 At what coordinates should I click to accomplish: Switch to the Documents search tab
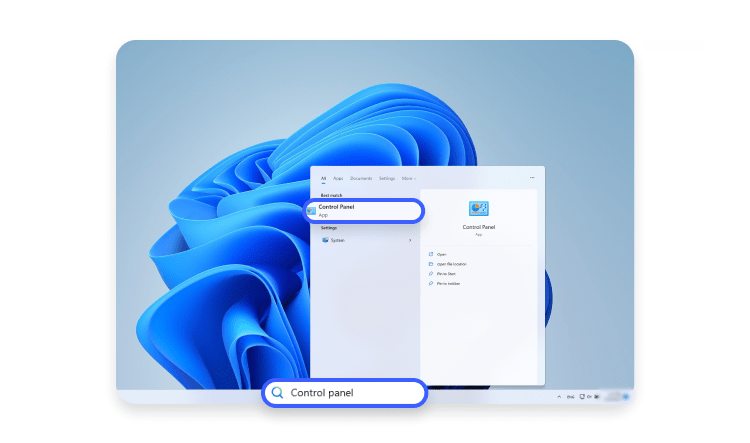pos(361,178)
